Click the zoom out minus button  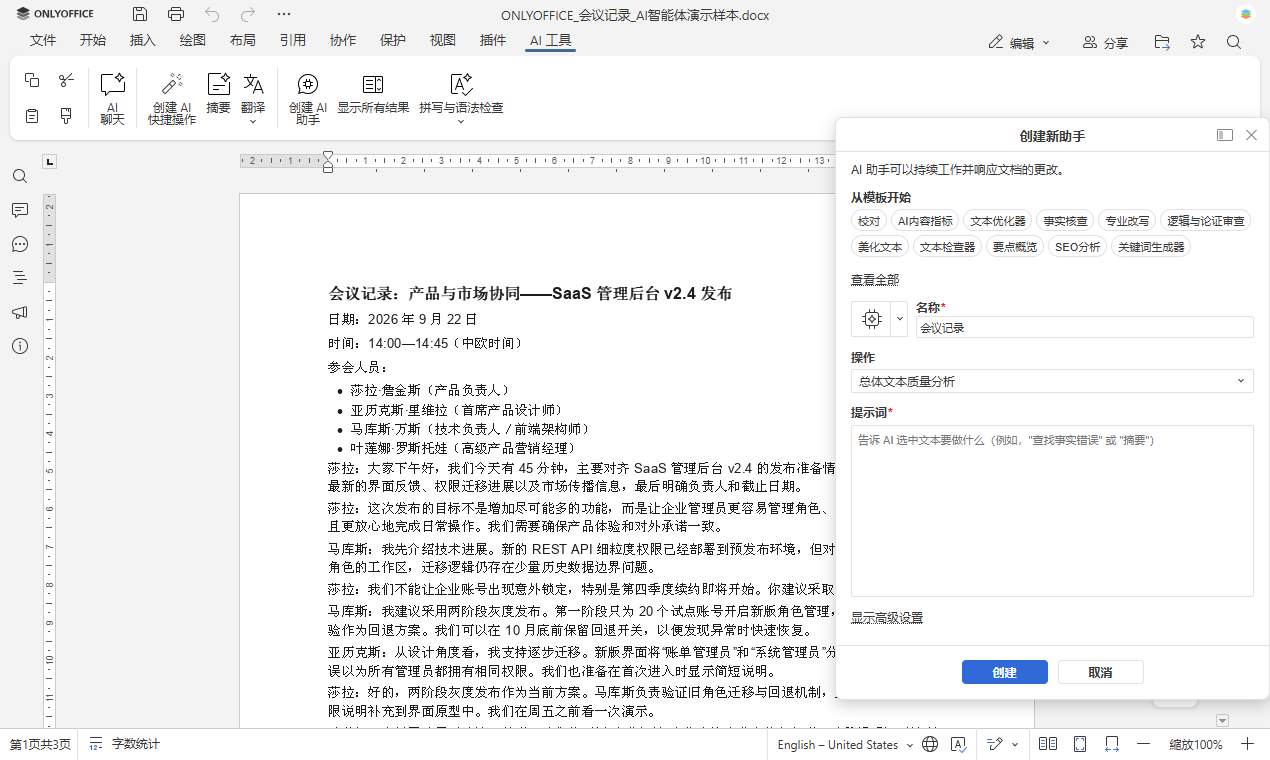(x=1144, y=744)
